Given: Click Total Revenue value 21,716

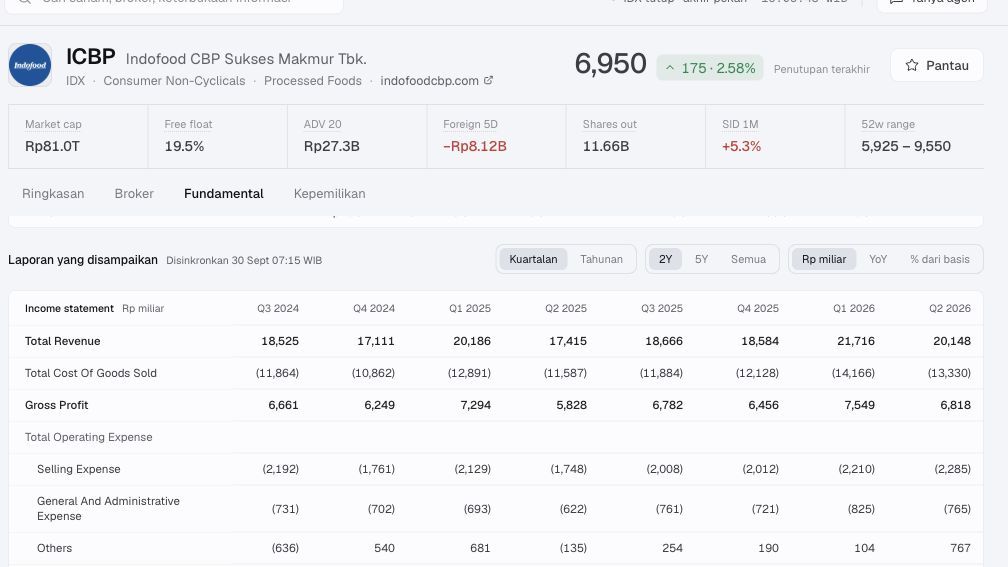Looking at the screenshot, I should (x=856, y=341).
